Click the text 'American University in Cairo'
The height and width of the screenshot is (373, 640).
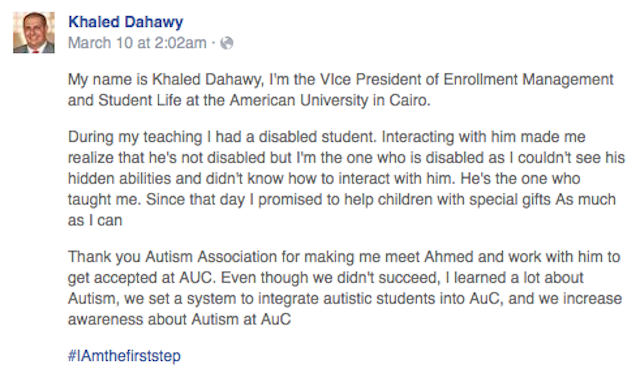(x=329, y=100)
